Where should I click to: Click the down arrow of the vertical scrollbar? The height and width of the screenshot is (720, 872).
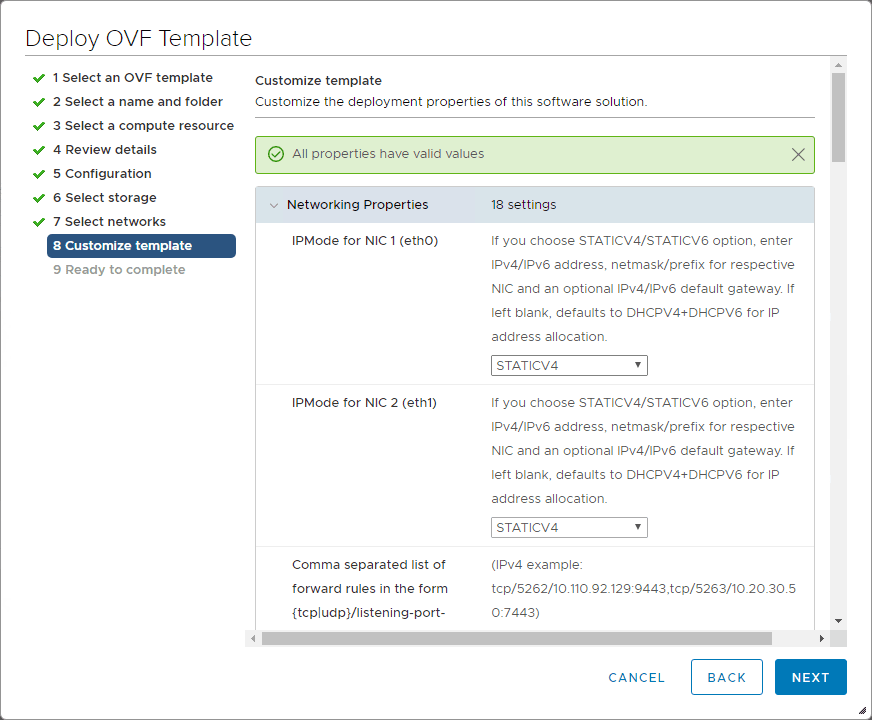point(839,621)
